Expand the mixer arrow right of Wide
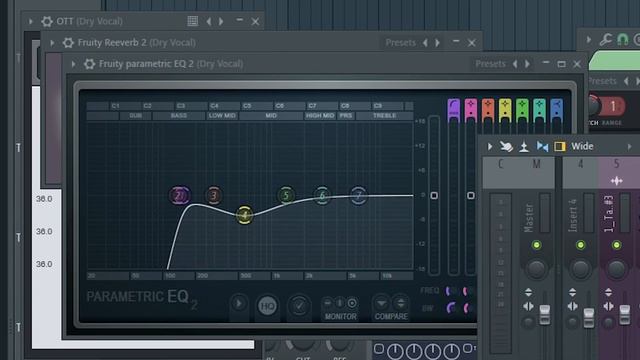The image size is (640, 360). click(x=629, y=146)
